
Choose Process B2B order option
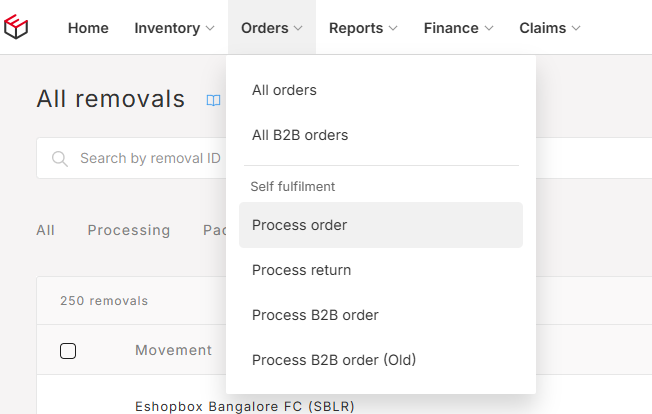pyautogui.click(x=381, y=315)
